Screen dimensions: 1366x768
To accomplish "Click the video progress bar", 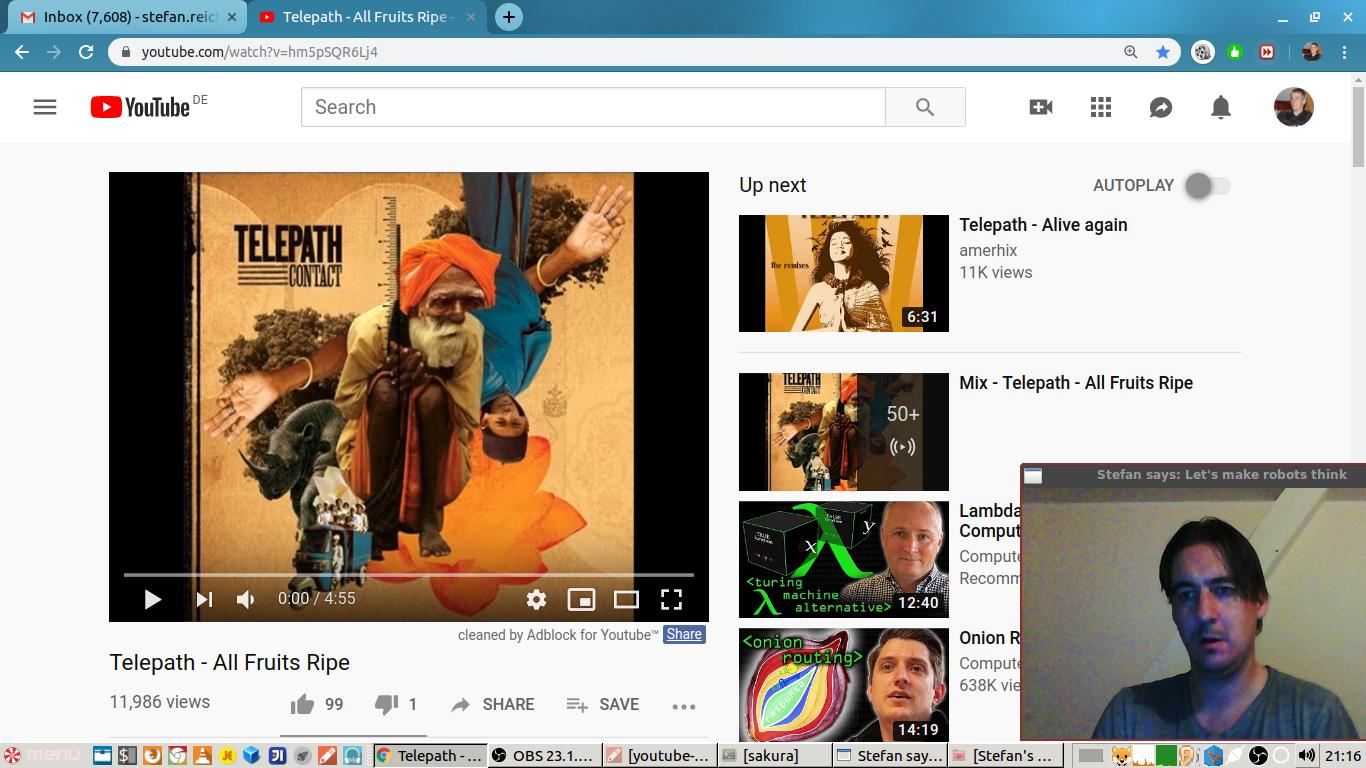I will (x=408, y=575).
